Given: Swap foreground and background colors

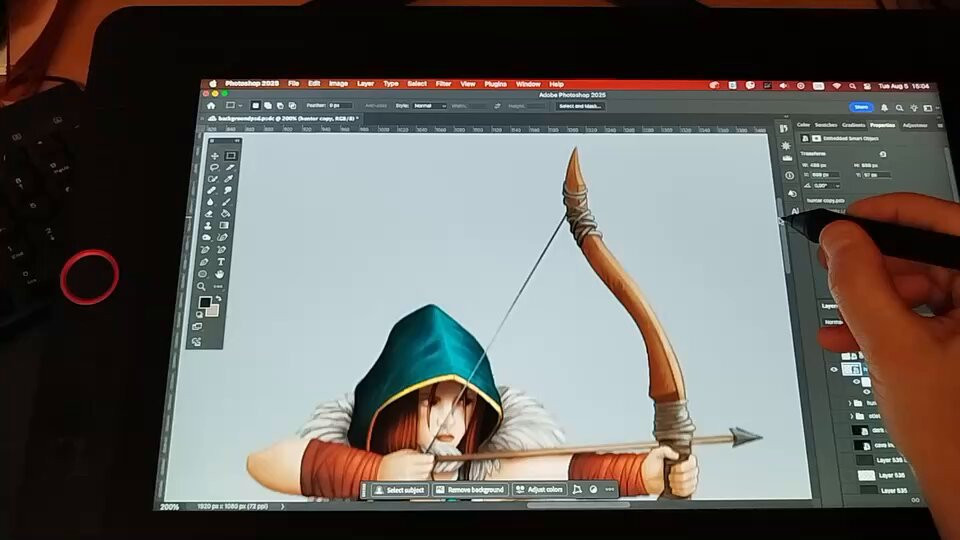Looking at the screenshot, I should click(x=218, y=299).
